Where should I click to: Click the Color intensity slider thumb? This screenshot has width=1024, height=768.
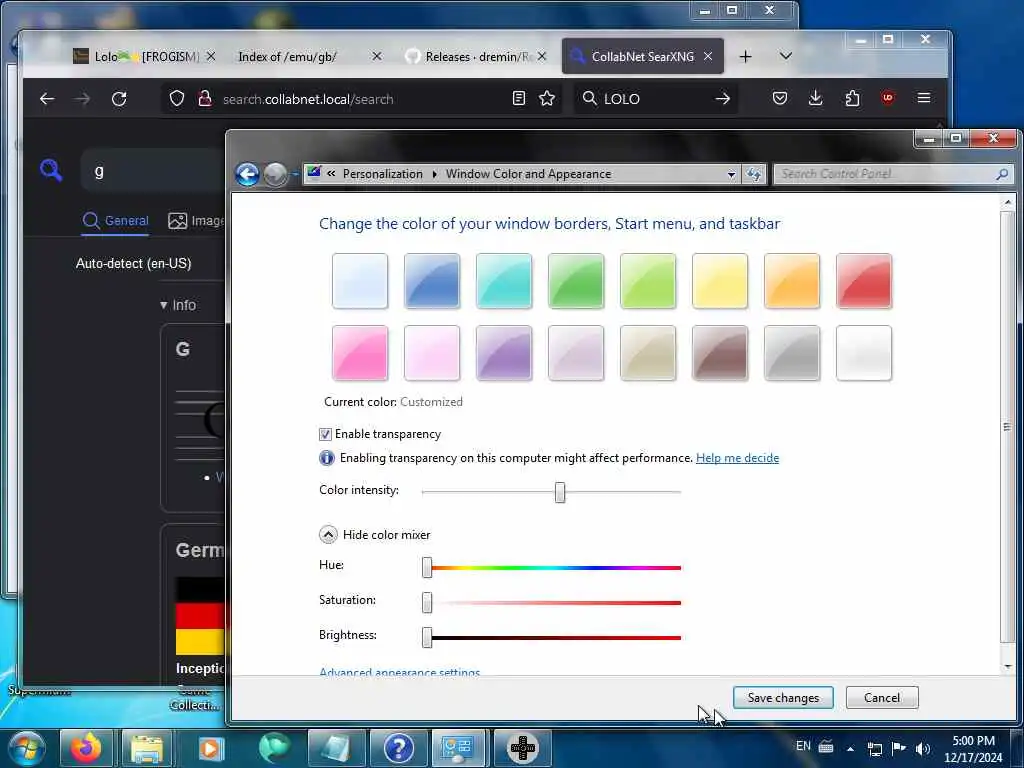click(x=560, y=492)
